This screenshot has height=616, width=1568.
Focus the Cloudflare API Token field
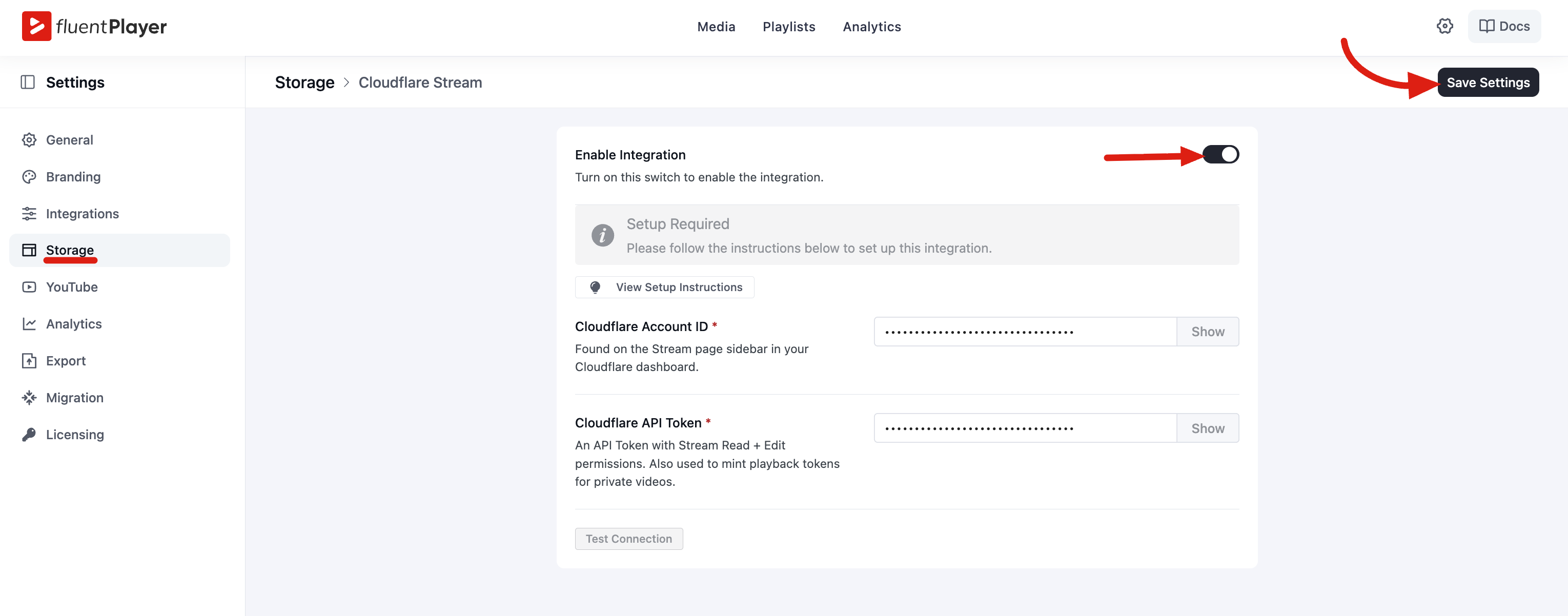[1025, 428]
